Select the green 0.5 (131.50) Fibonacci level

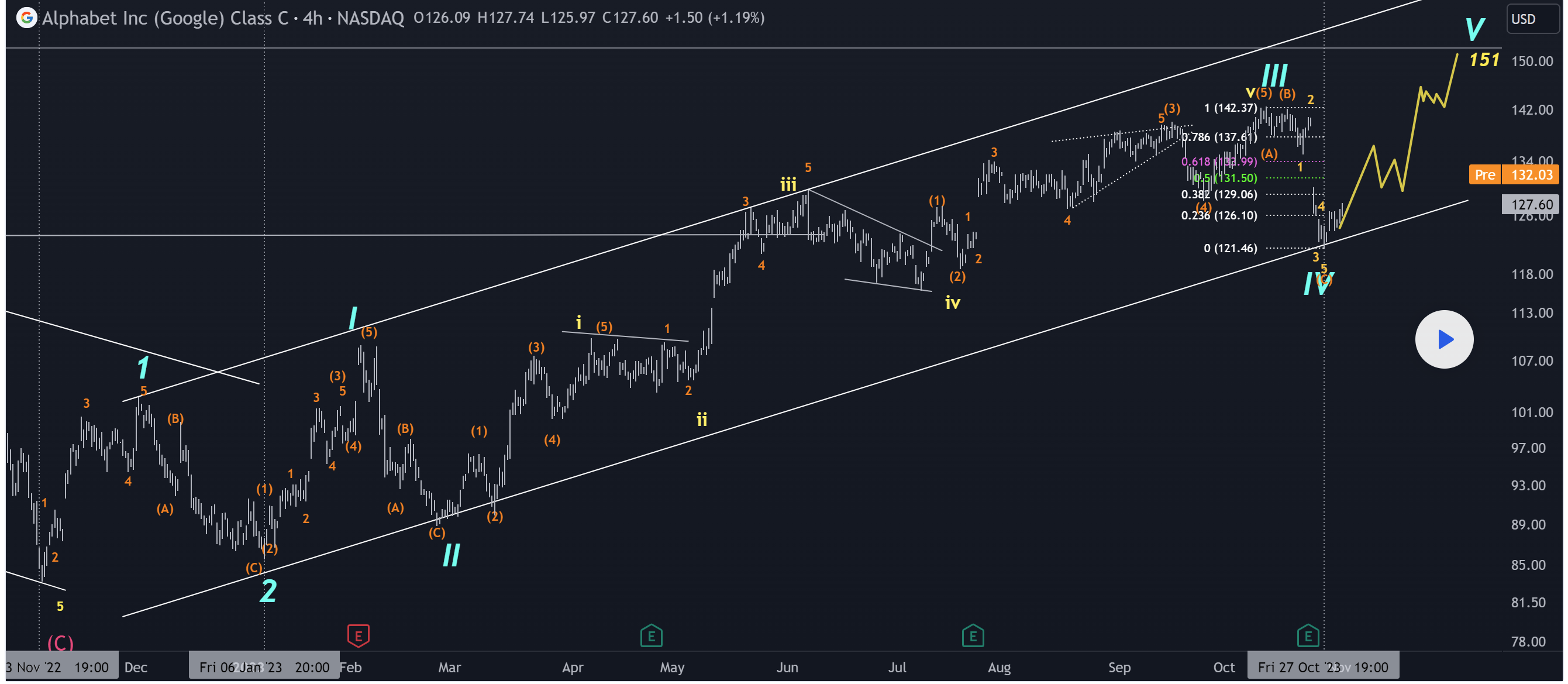coord(1225,178)
